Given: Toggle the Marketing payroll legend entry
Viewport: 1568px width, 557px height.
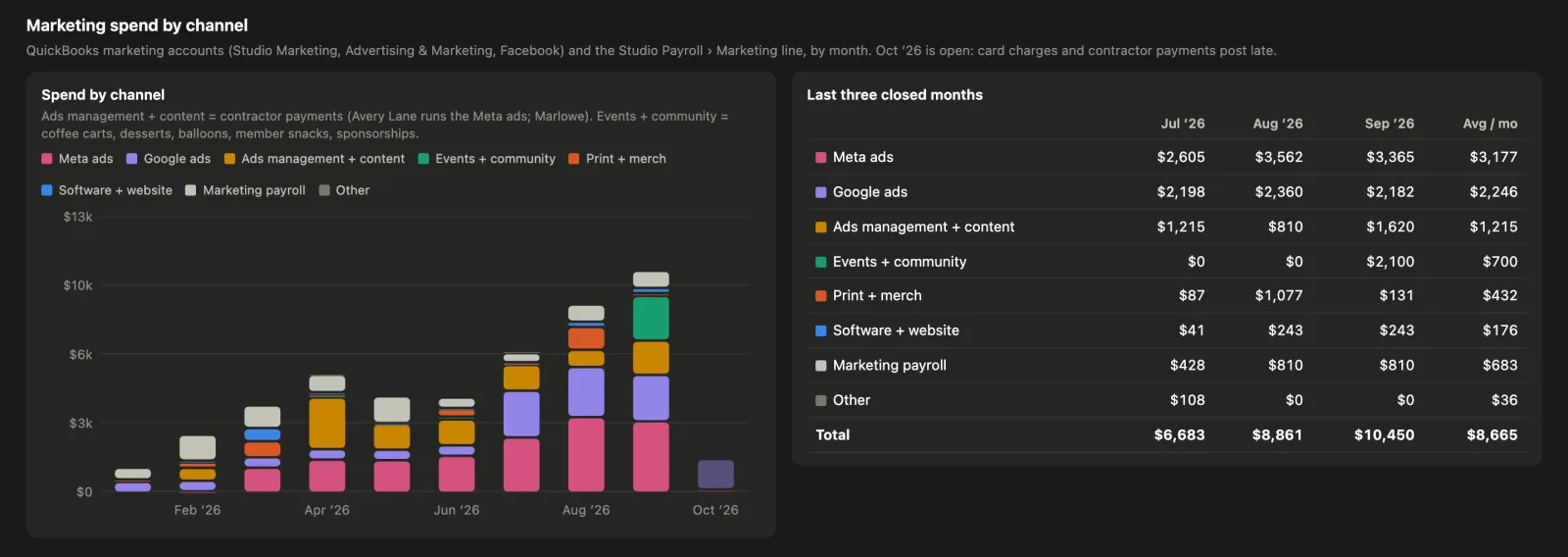Looking at the screenshot, I should coord(246,190).
